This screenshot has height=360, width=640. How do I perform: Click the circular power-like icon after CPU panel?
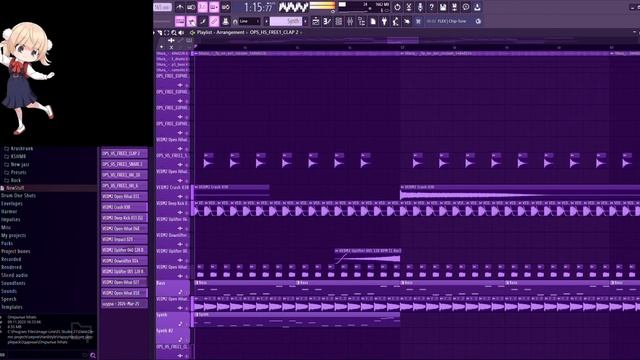point(397,7)
